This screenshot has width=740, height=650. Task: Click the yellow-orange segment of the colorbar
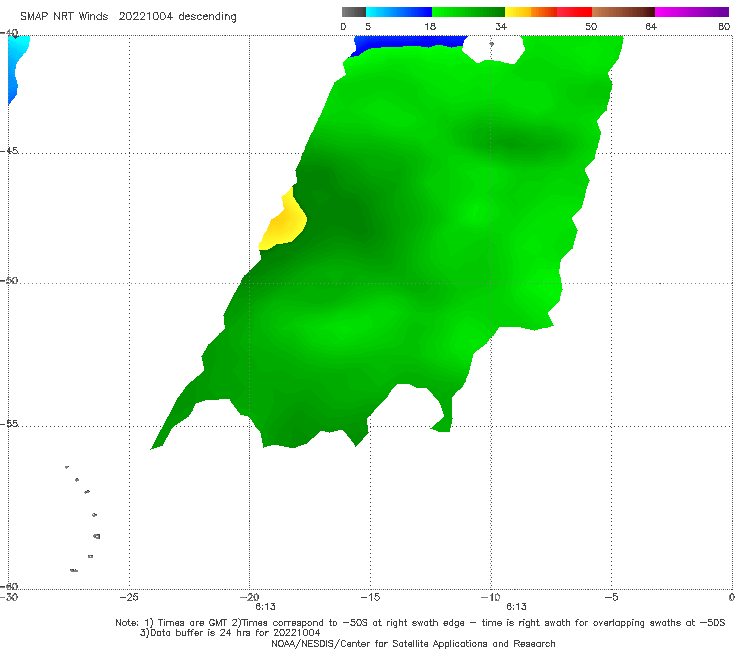[x=531, y=12]
